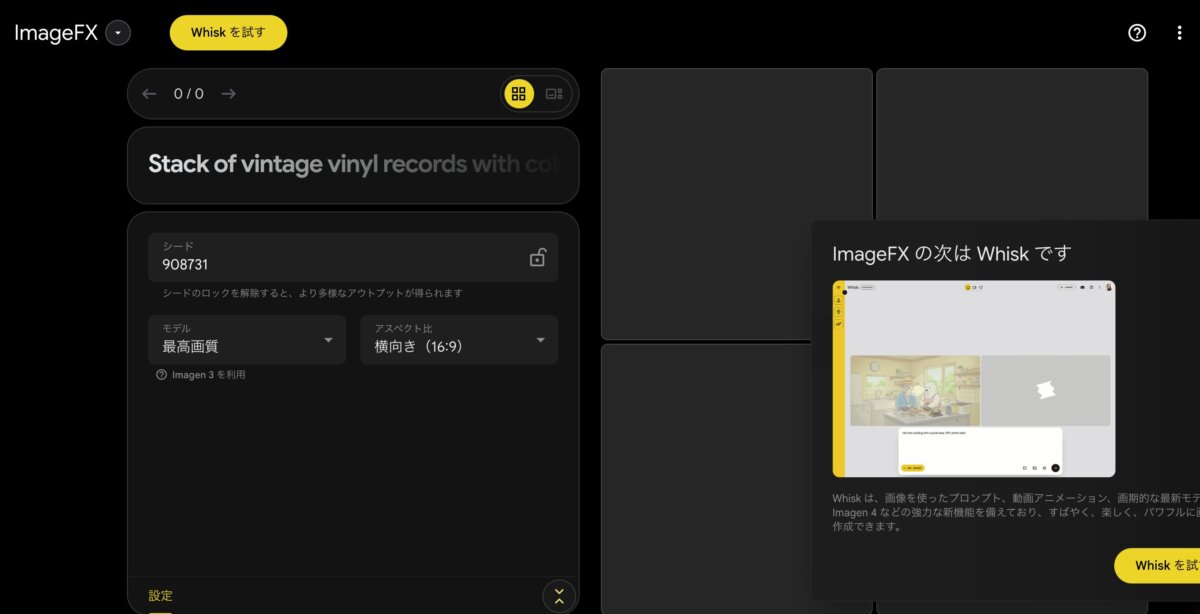1200x614 pixels.
Task: Open the アスペクト比 横向き (16:9) dropdown
Action: point(459,340)
